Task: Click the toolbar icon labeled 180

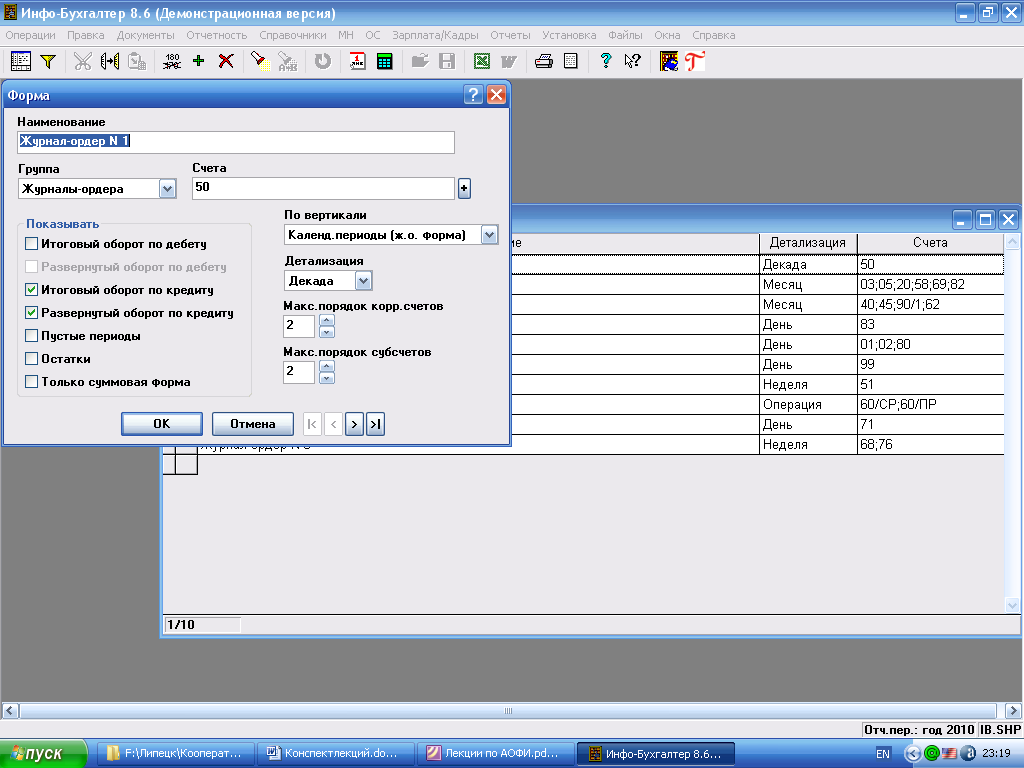Action: pos(172,61)
